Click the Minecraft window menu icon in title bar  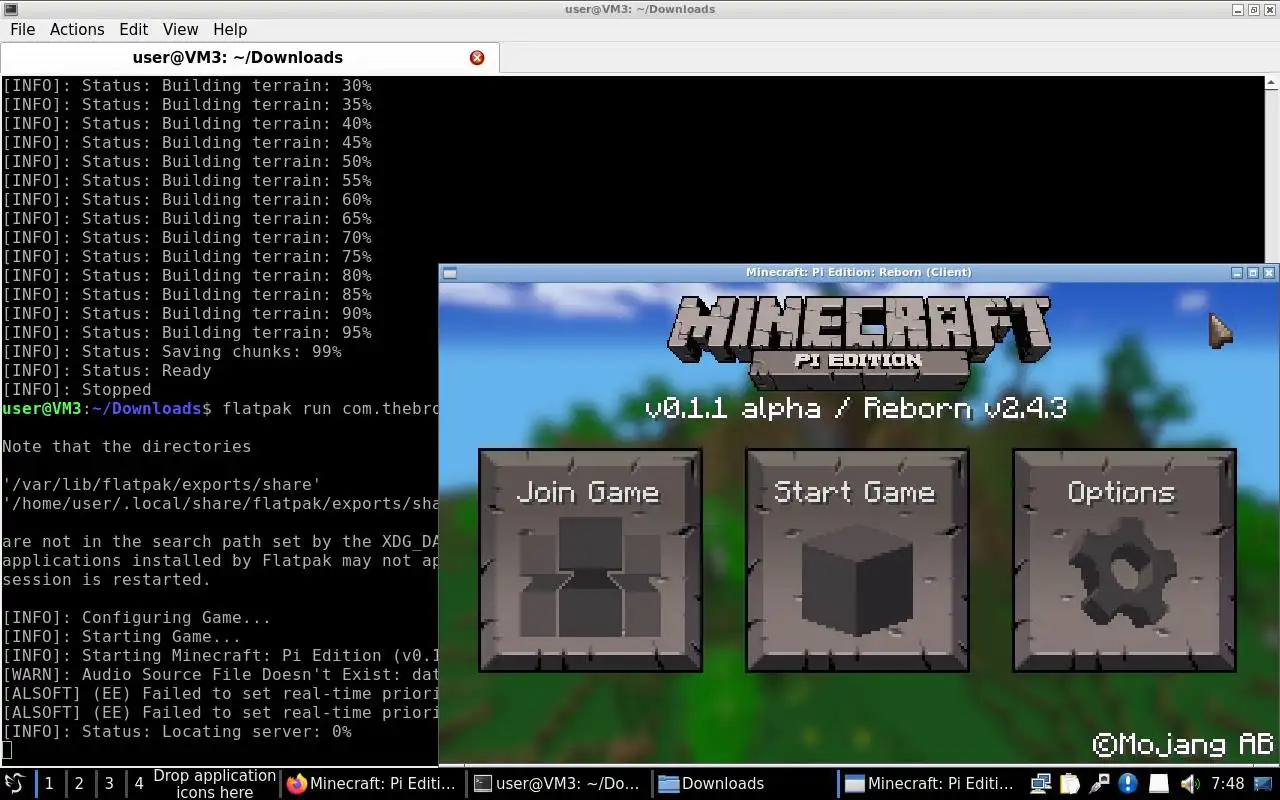(450, 272)
